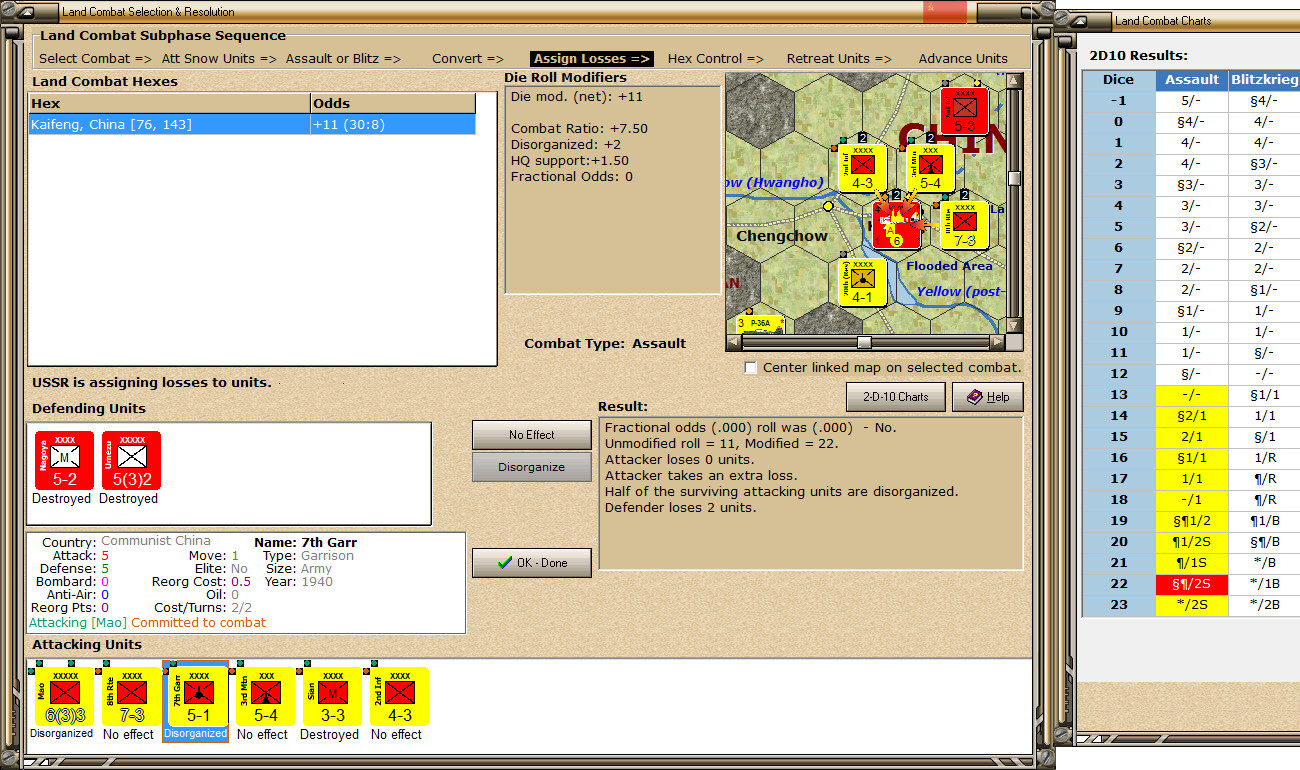Toggle Center linked map on selected combat
Viewport: 1300px width, 770px height.
pos(750,368)
